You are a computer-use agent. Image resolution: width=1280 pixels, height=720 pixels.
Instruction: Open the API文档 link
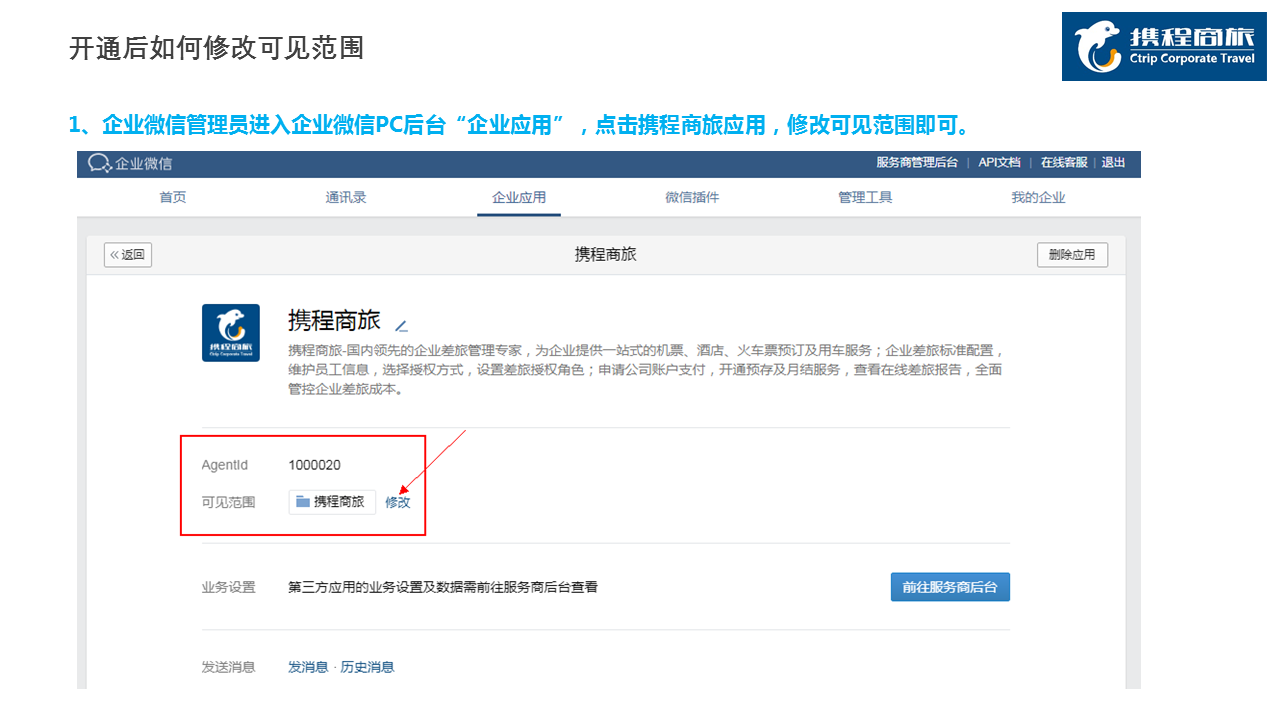tap(999, 163)
